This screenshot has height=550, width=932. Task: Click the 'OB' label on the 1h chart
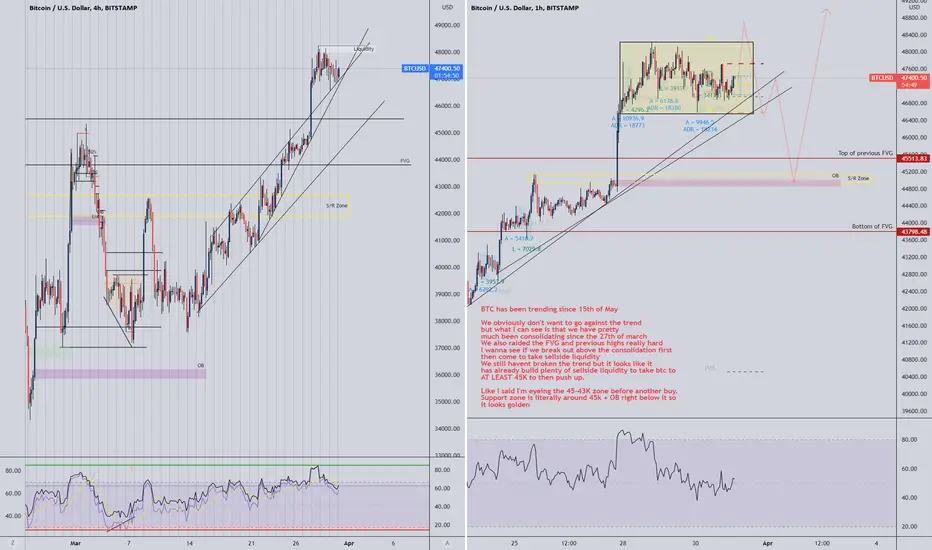tap(835, 176)
